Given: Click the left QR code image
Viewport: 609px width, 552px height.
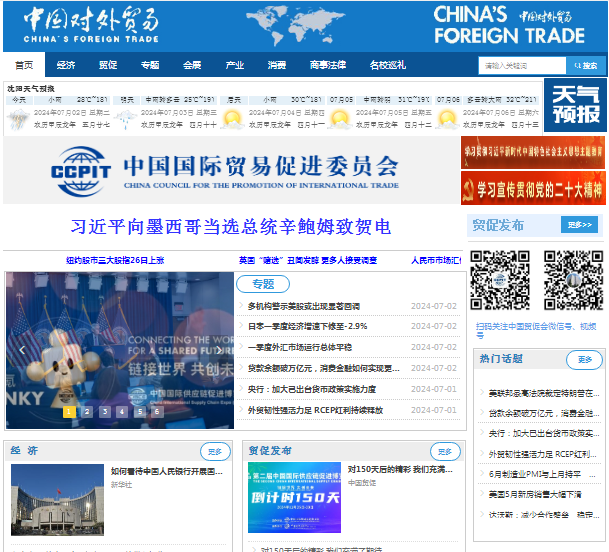Looking at the screenshot, I should click(x=500, y=280).
